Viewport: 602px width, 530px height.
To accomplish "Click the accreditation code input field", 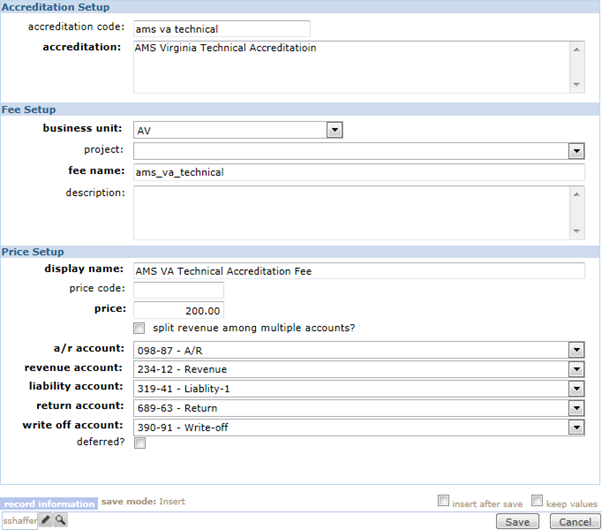I will 220,29.
